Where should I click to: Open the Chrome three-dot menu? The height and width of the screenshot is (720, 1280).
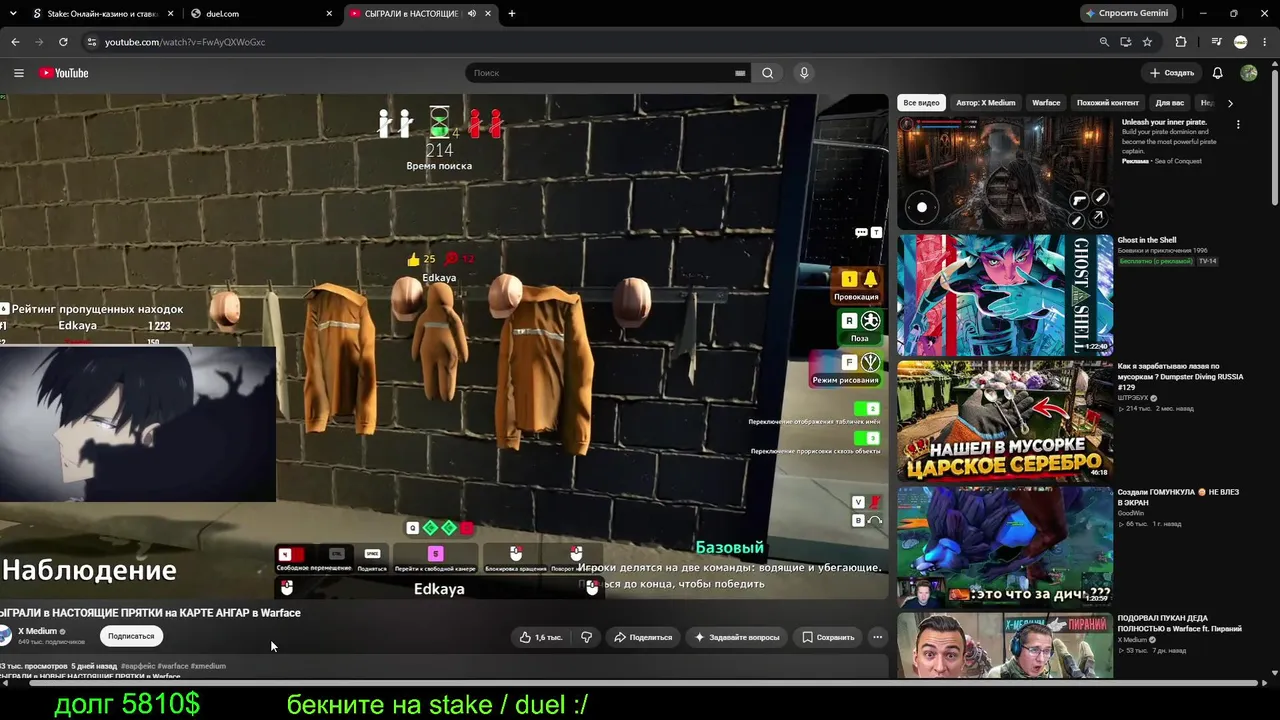click(x=1265, y=42)
